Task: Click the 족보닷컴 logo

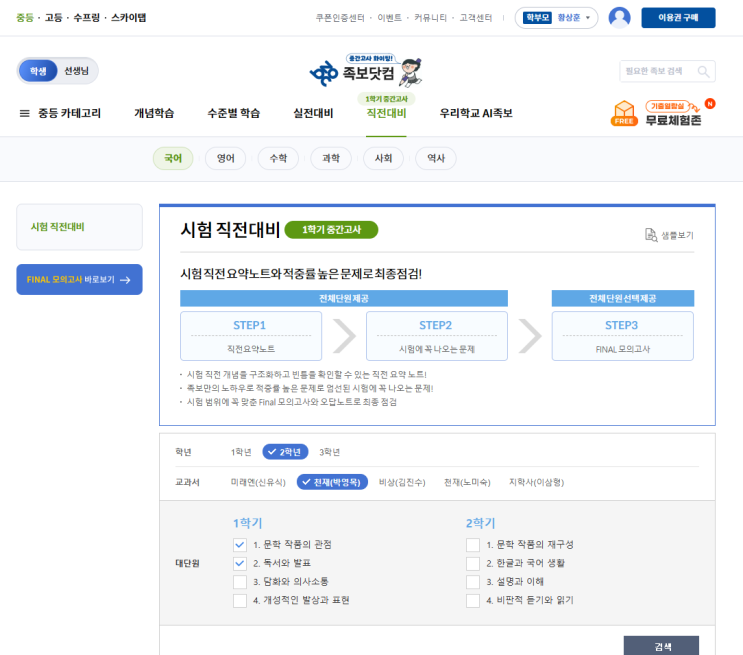Action: pos(352,73)
